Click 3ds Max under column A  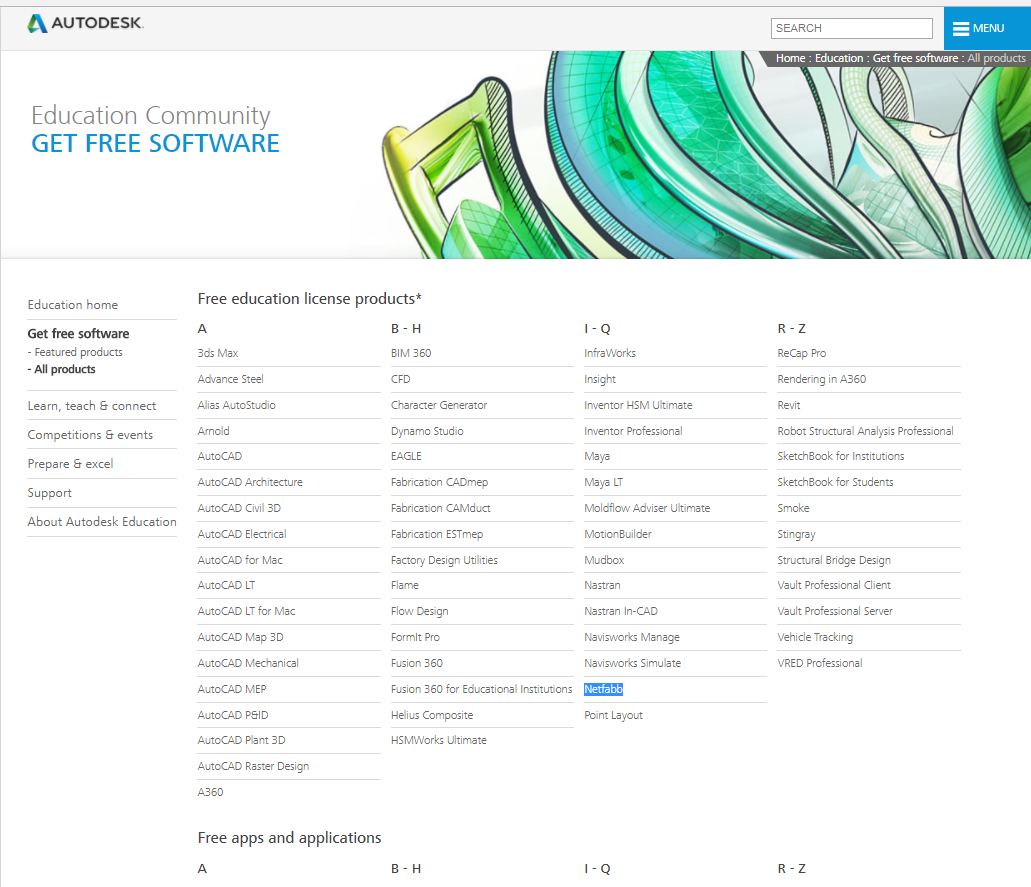pyautogui.click(x=216, y=352)
